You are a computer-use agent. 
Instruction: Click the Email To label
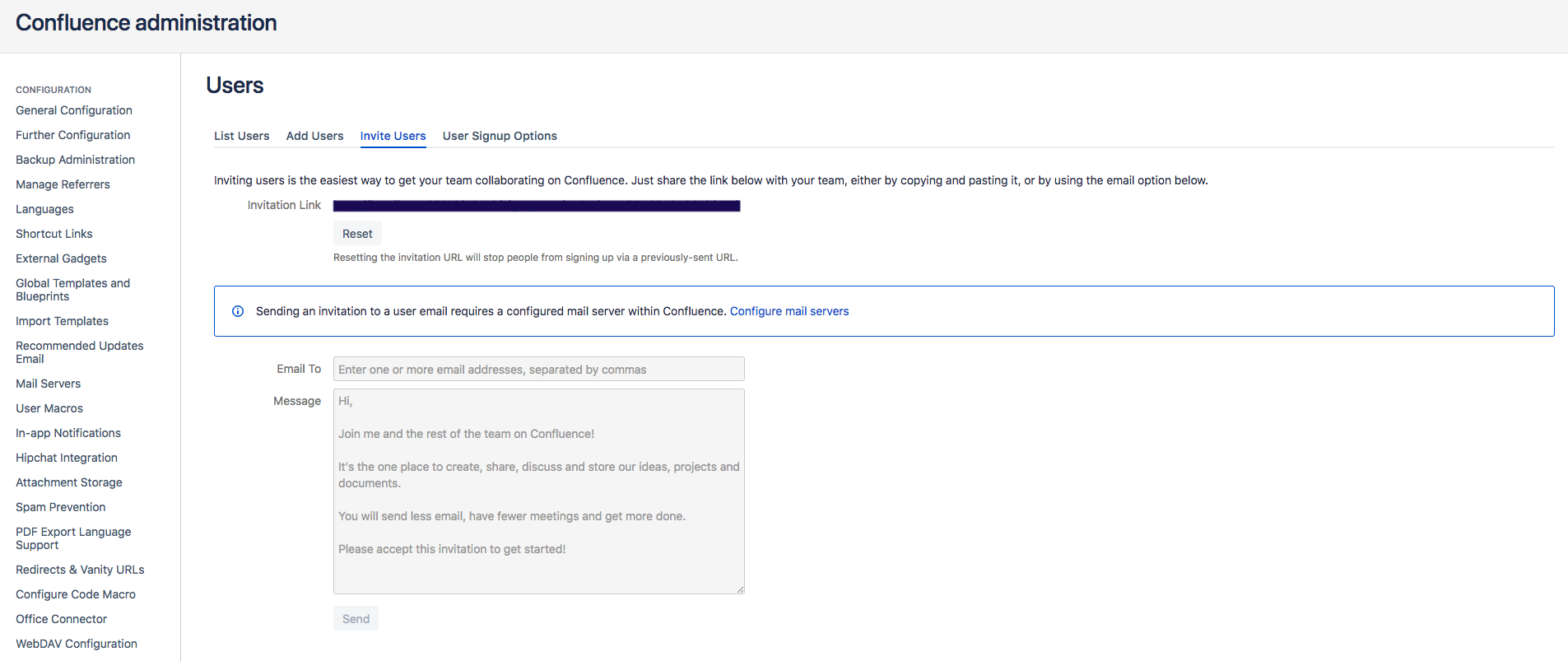[299, 369]
